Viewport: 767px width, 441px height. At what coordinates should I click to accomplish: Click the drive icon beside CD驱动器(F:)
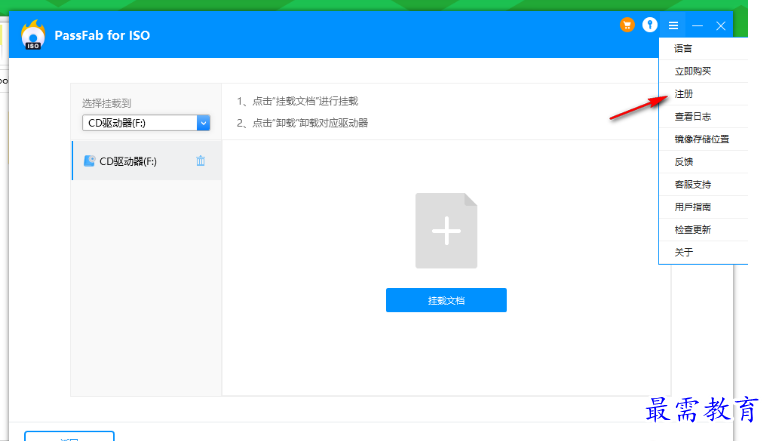[x=89, y=161]
